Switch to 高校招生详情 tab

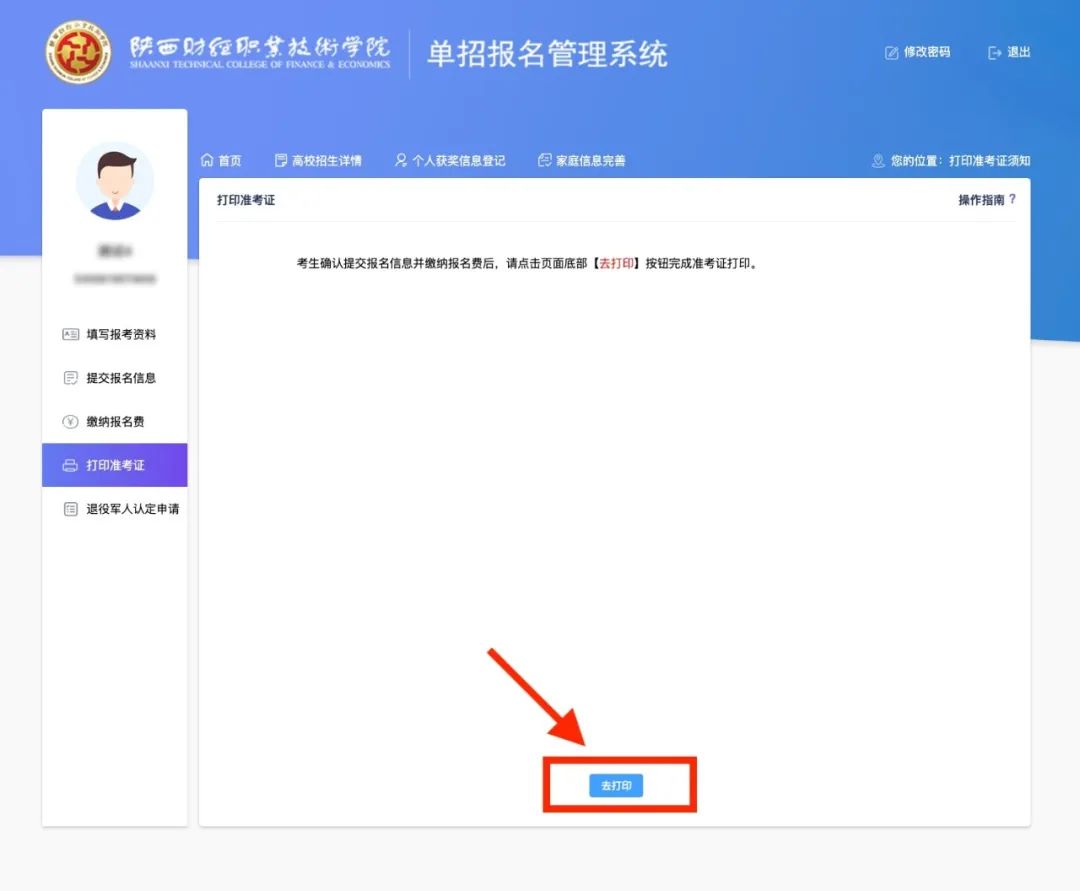pyautogui.click(x=326, y=161)
